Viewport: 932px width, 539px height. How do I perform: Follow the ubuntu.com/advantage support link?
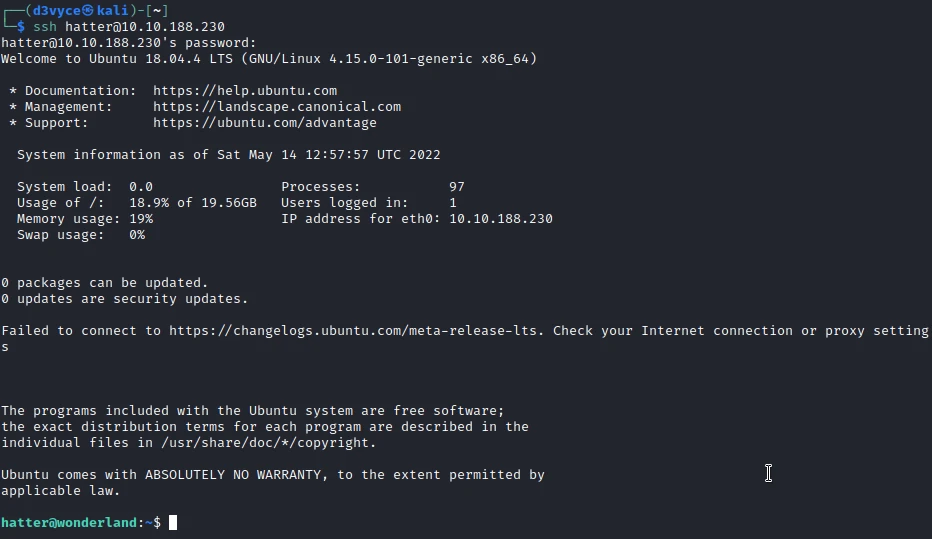click(x=265, y=123)
